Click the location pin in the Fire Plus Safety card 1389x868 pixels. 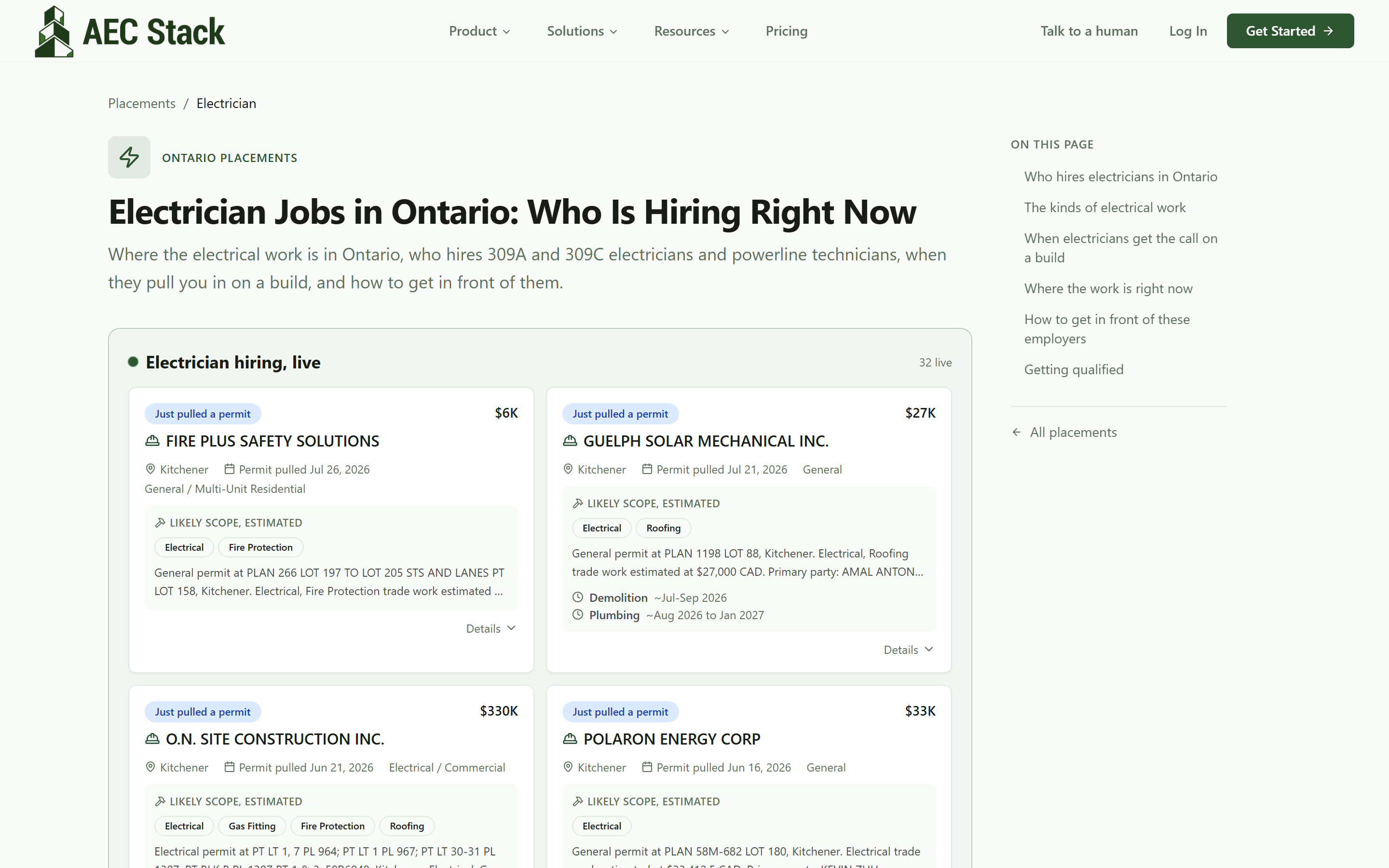(150, 469)
